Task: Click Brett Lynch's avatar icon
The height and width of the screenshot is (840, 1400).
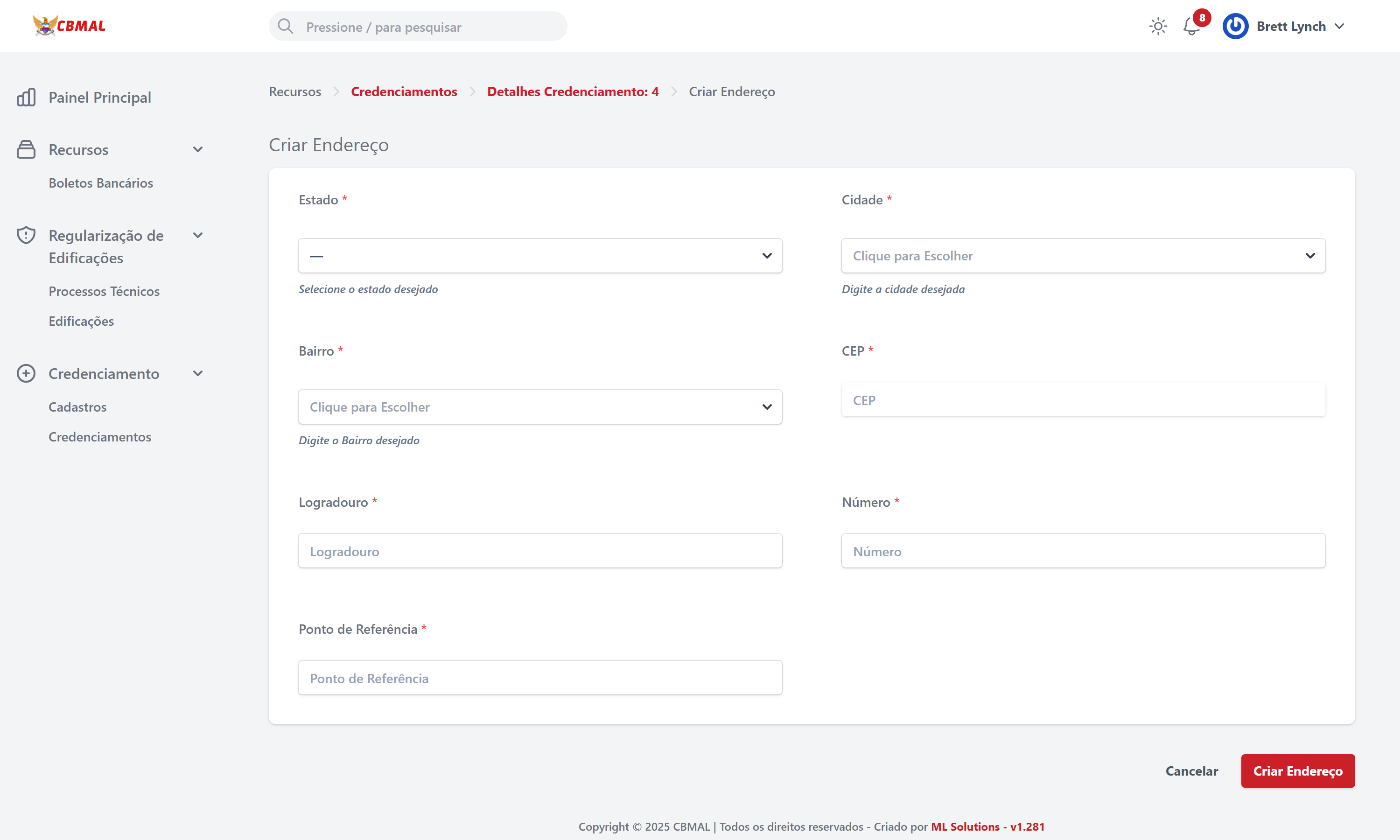Action: pos(1235,27)
